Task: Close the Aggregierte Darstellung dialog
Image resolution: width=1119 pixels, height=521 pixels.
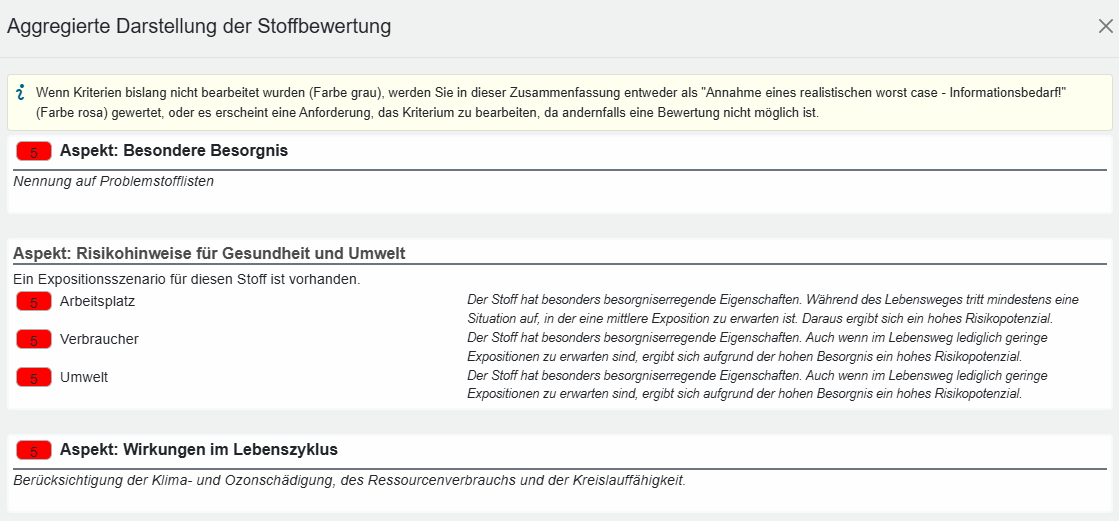Action: click(x=1105, y=27)
